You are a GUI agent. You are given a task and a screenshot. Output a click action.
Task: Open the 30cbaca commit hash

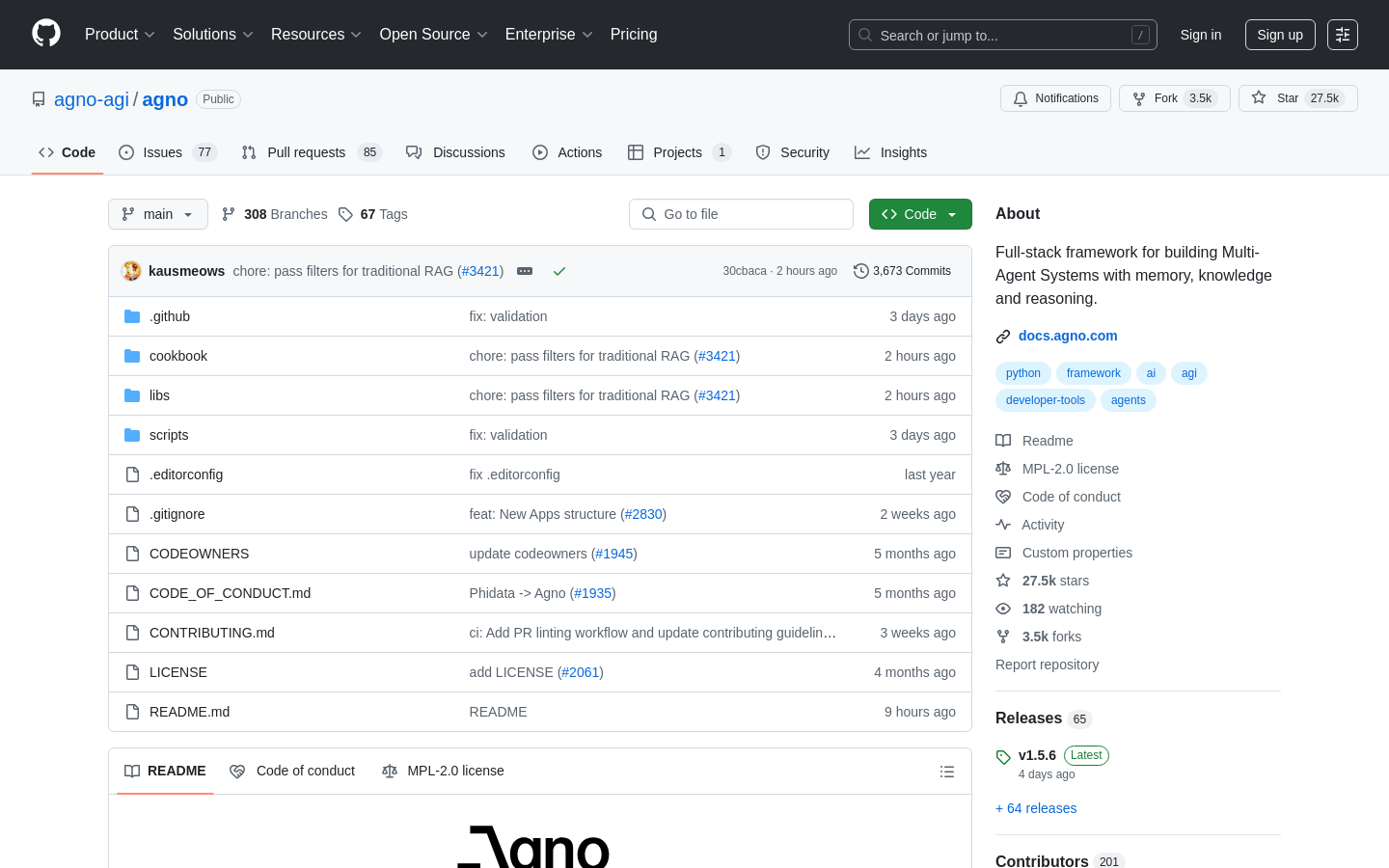(745, 271)
